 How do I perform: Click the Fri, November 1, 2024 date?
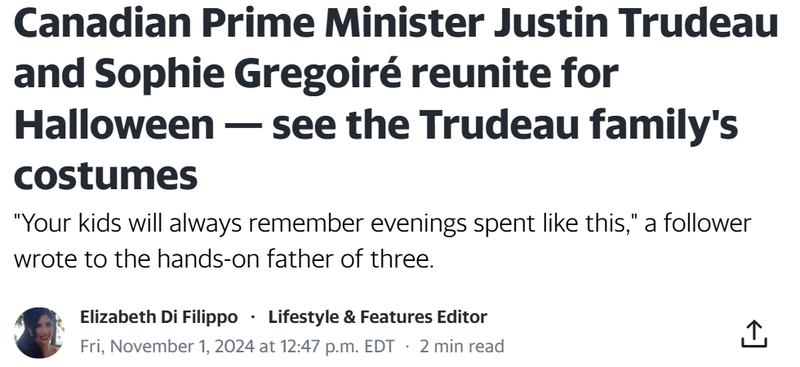(x=167, y=347)
